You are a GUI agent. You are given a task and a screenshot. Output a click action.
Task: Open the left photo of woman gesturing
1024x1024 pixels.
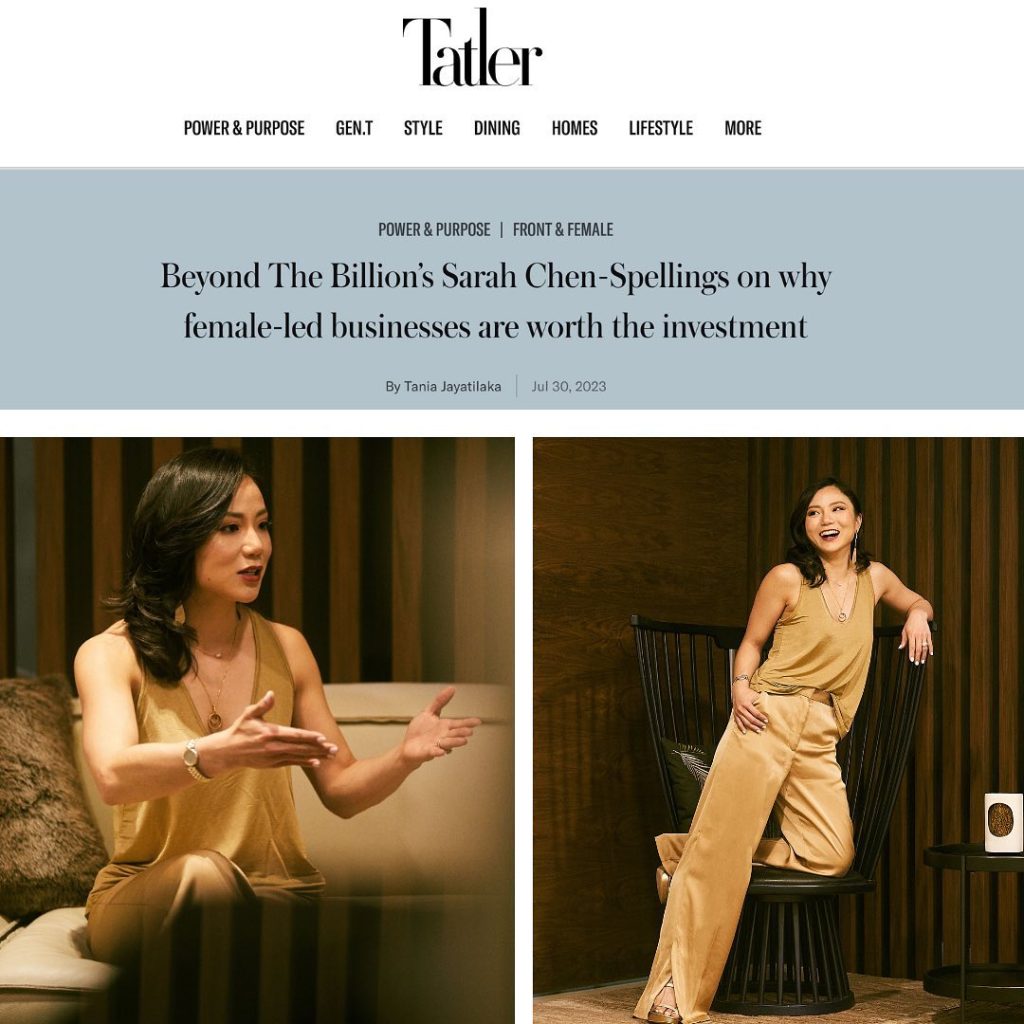pyautogui.click(x=257, y=730)
